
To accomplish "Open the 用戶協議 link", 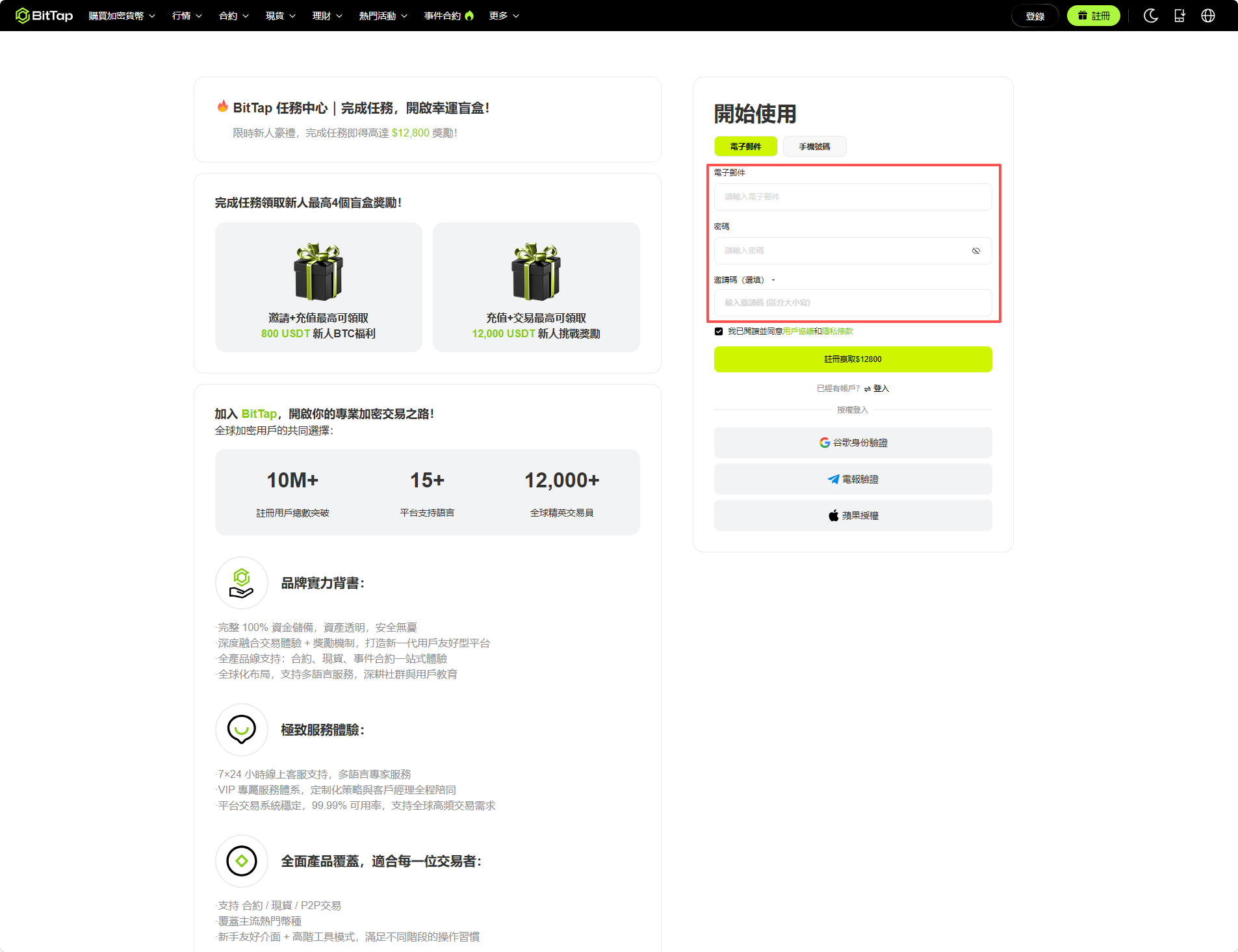I will (798, 331).
